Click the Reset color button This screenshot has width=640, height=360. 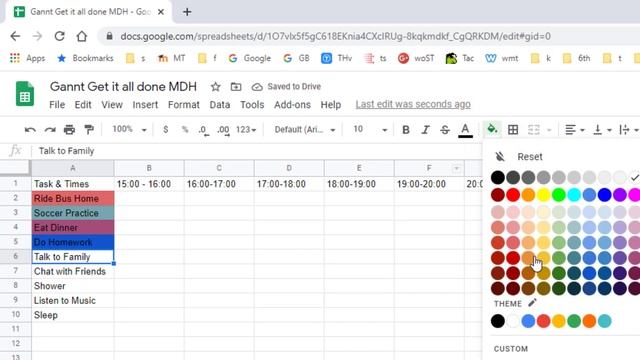coord(530,157)
